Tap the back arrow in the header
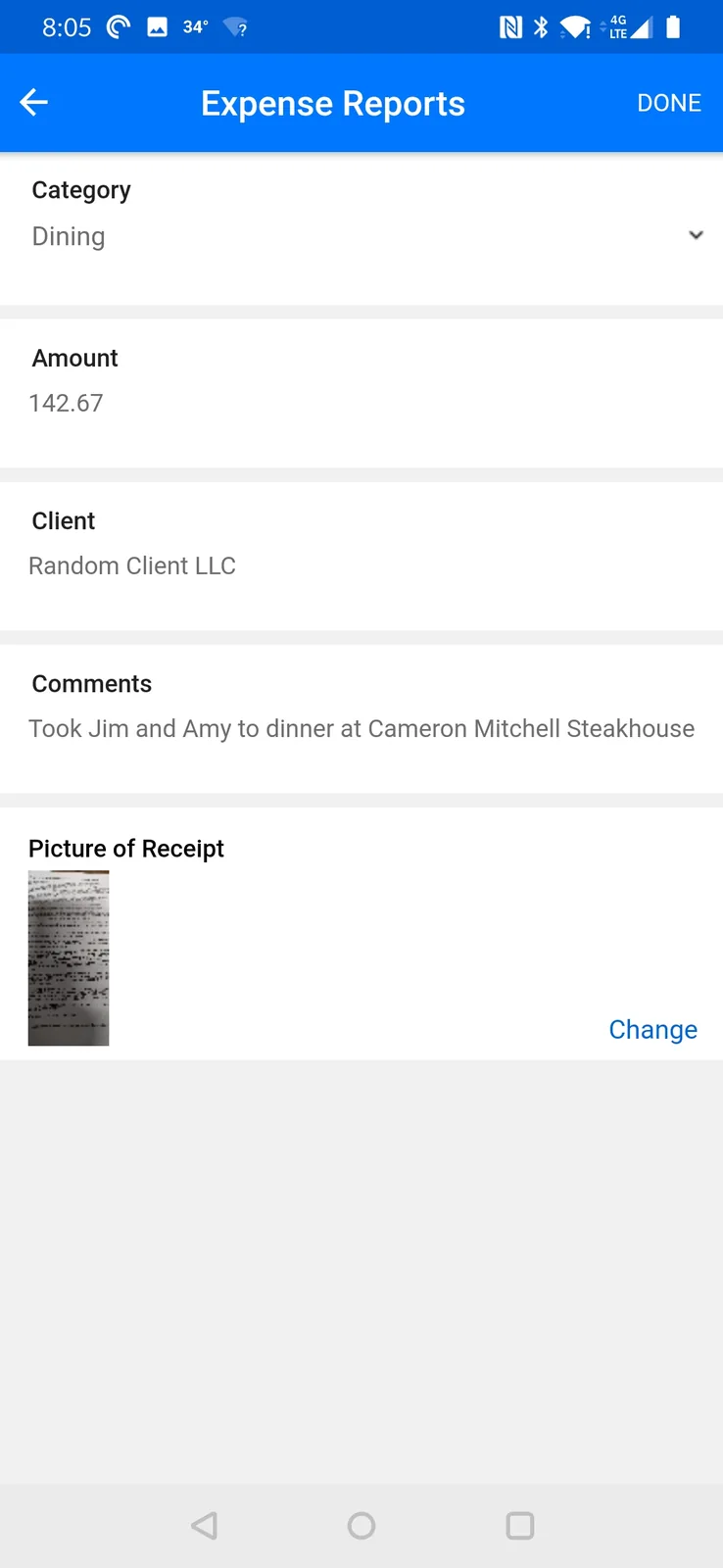Viewport: 723px width, 1568px height. pos(33,102)
